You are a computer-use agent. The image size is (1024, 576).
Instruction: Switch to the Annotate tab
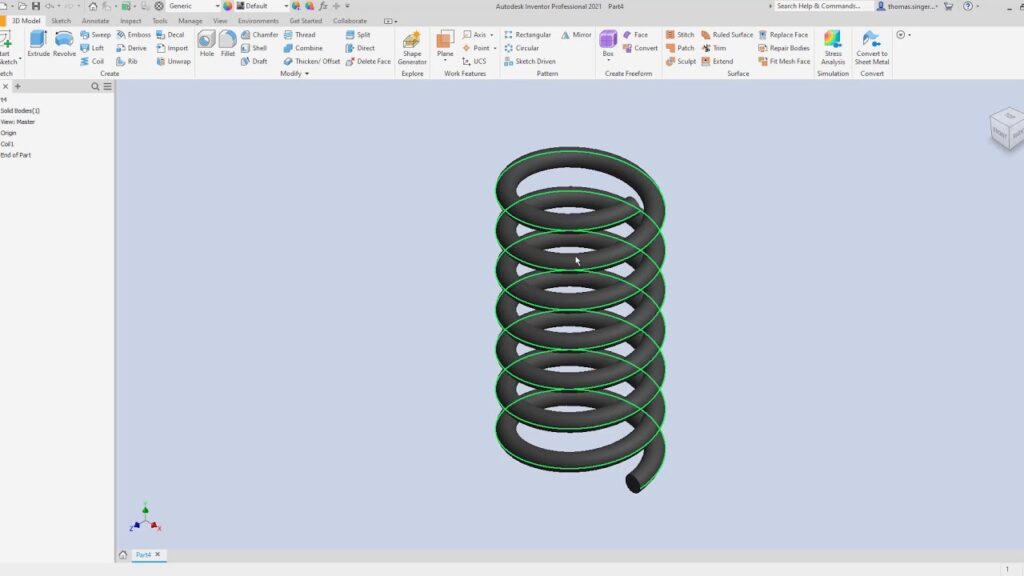tap(95, 21)
